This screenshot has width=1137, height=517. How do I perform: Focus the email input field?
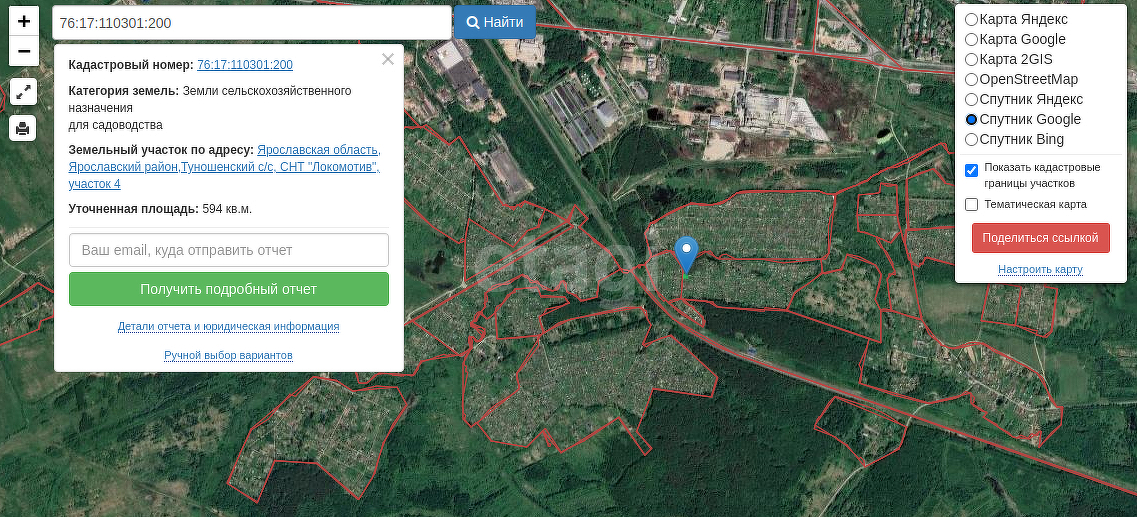(x=228, y=250)
